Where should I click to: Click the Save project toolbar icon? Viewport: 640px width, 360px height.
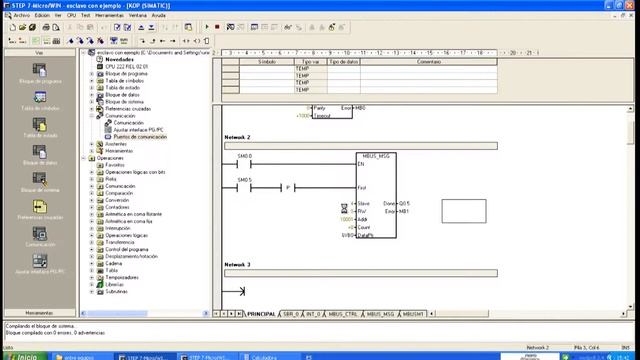[32, 27]
